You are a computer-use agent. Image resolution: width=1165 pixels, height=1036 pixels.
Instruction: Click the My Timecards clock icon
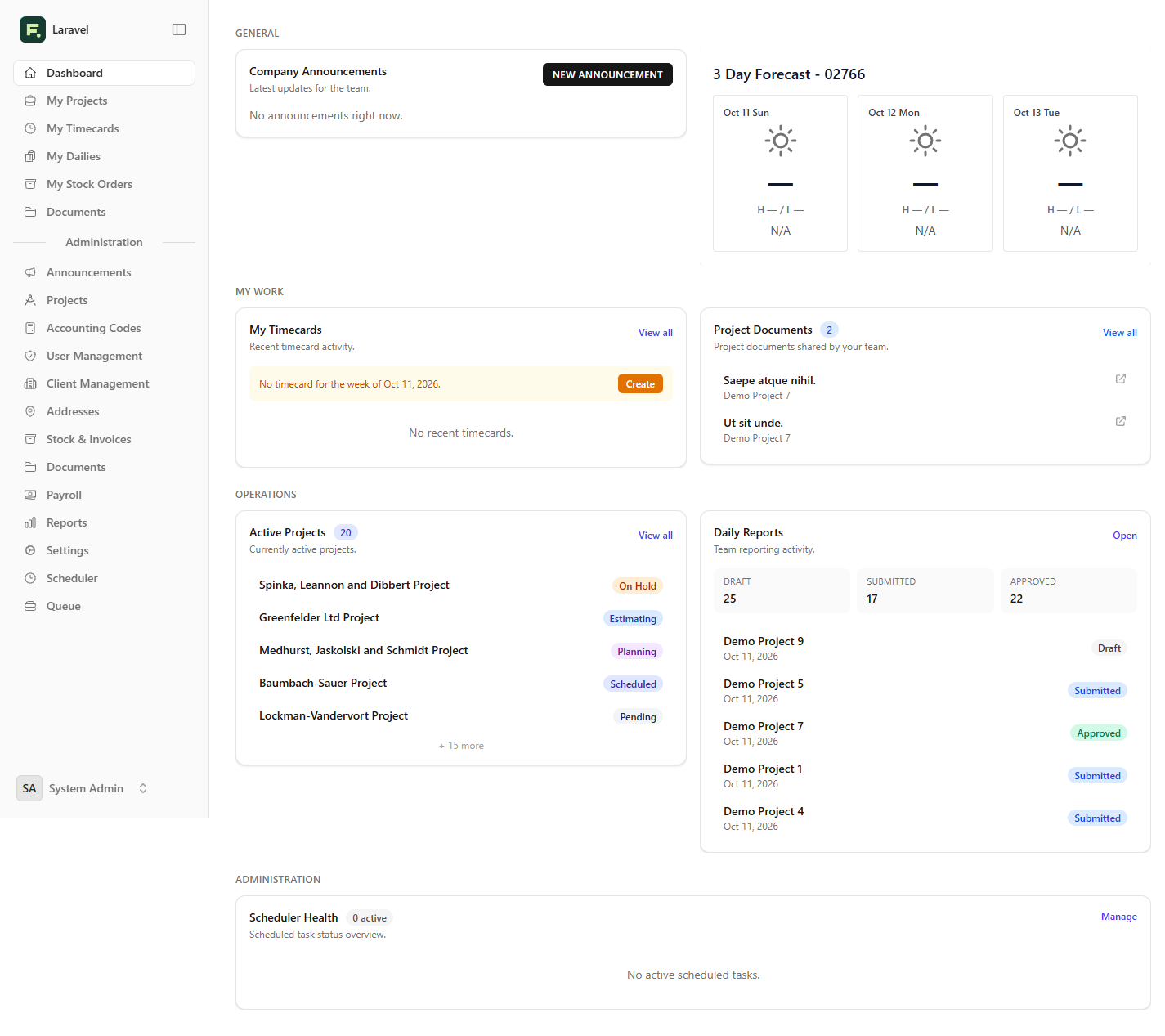30,128
